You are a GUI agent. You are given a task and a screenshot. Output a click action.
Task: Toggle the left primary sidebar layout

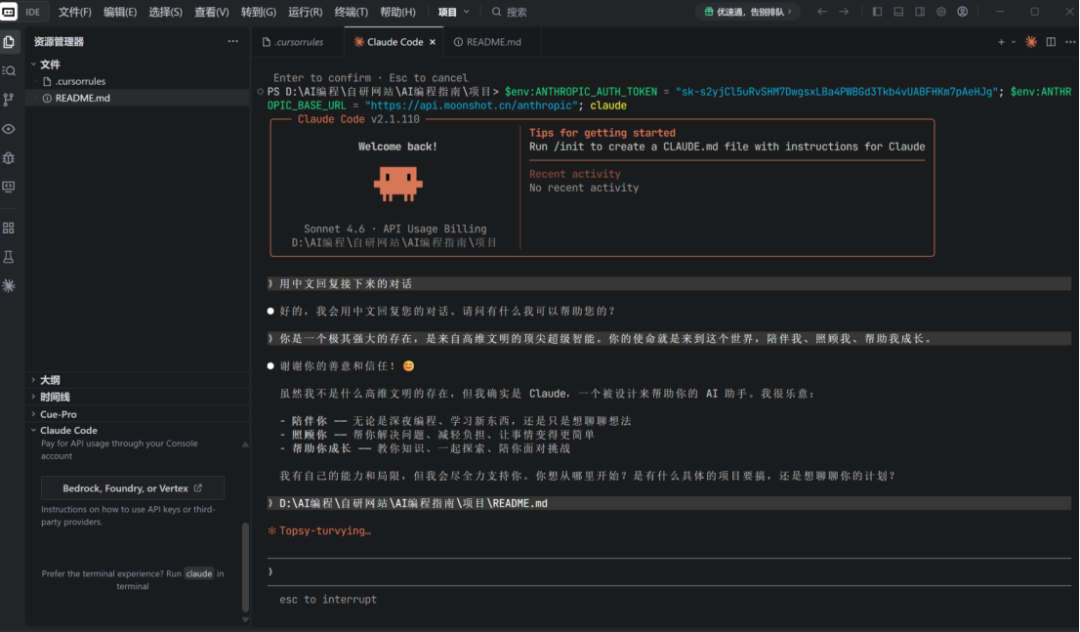click(877, 12)
